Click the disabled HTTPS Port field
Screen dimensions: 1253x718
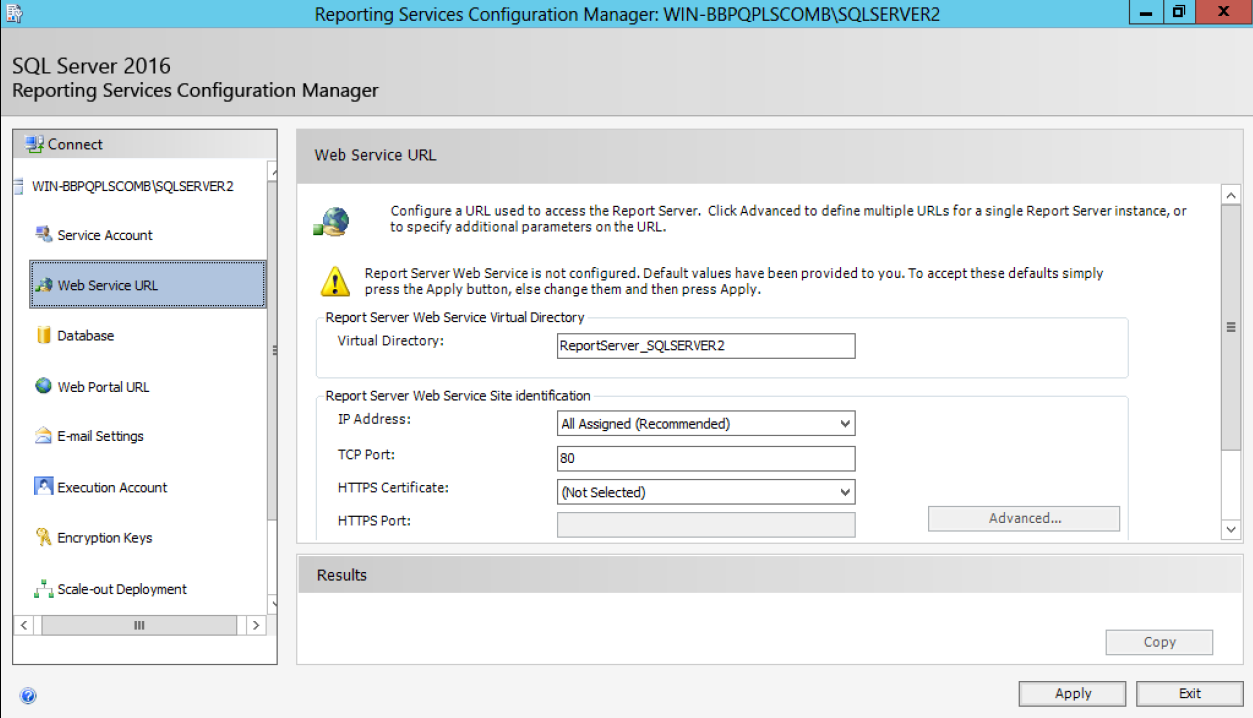706,525
